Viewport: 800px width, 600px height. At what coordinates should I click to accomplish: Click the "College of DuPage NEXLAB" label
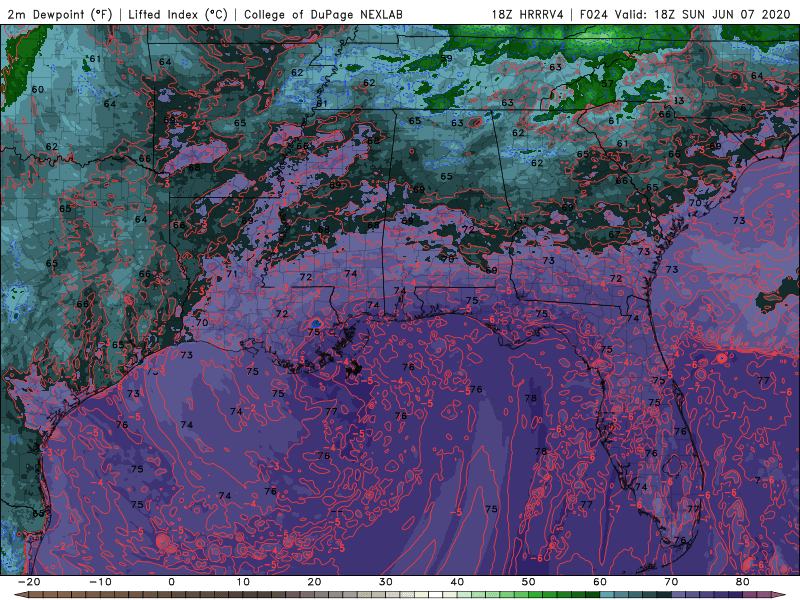tap(323, 14)
